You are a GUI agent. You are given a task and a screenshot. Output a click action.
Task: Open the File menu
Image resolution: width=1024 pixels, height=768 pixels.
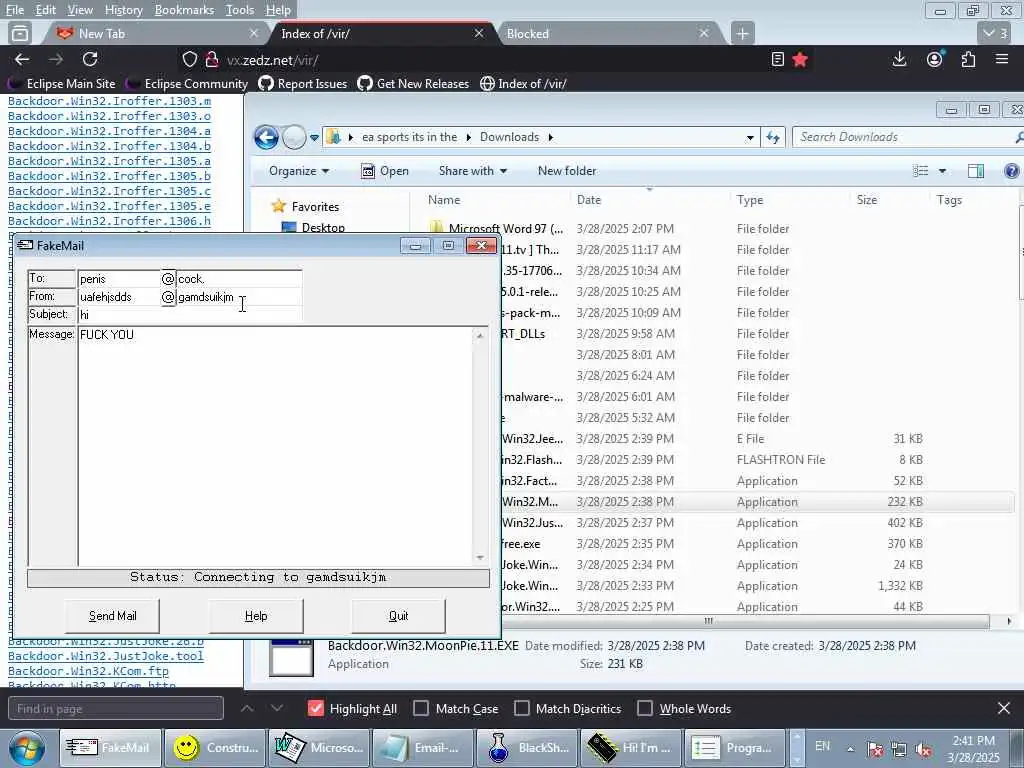coord(14,10)
